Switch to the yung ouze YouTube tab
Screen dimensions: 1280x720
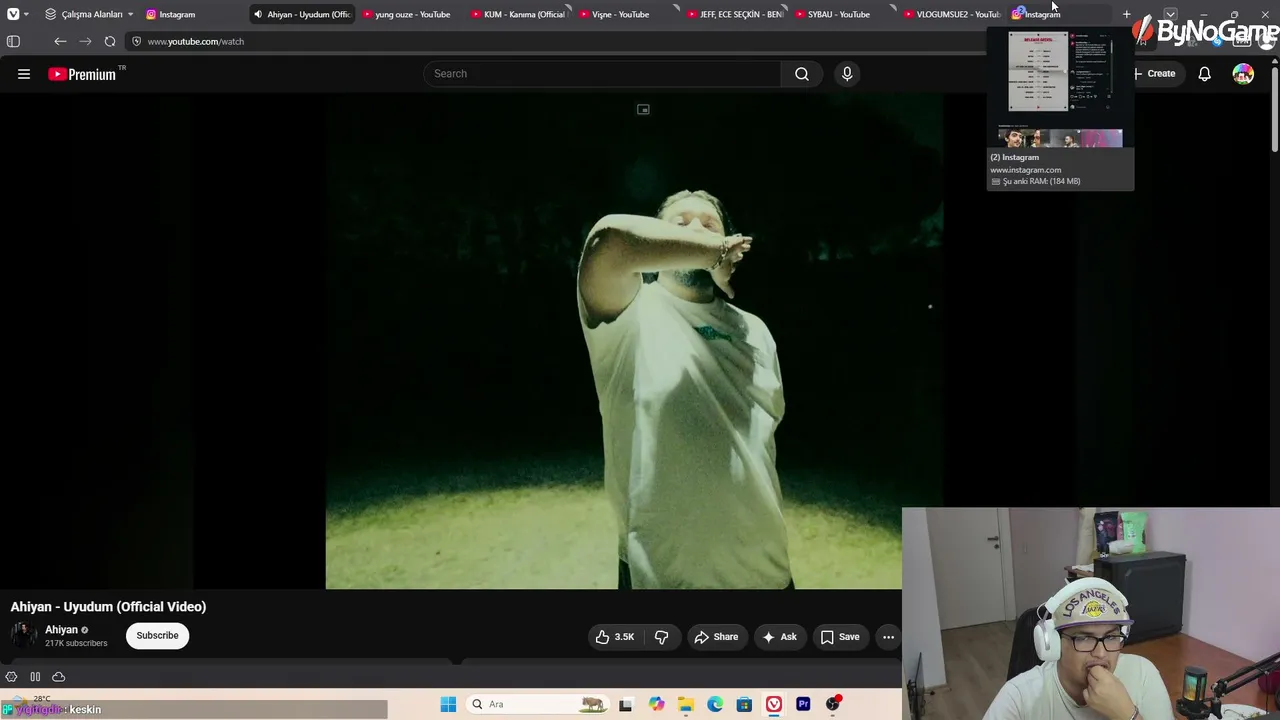point(409,14)
